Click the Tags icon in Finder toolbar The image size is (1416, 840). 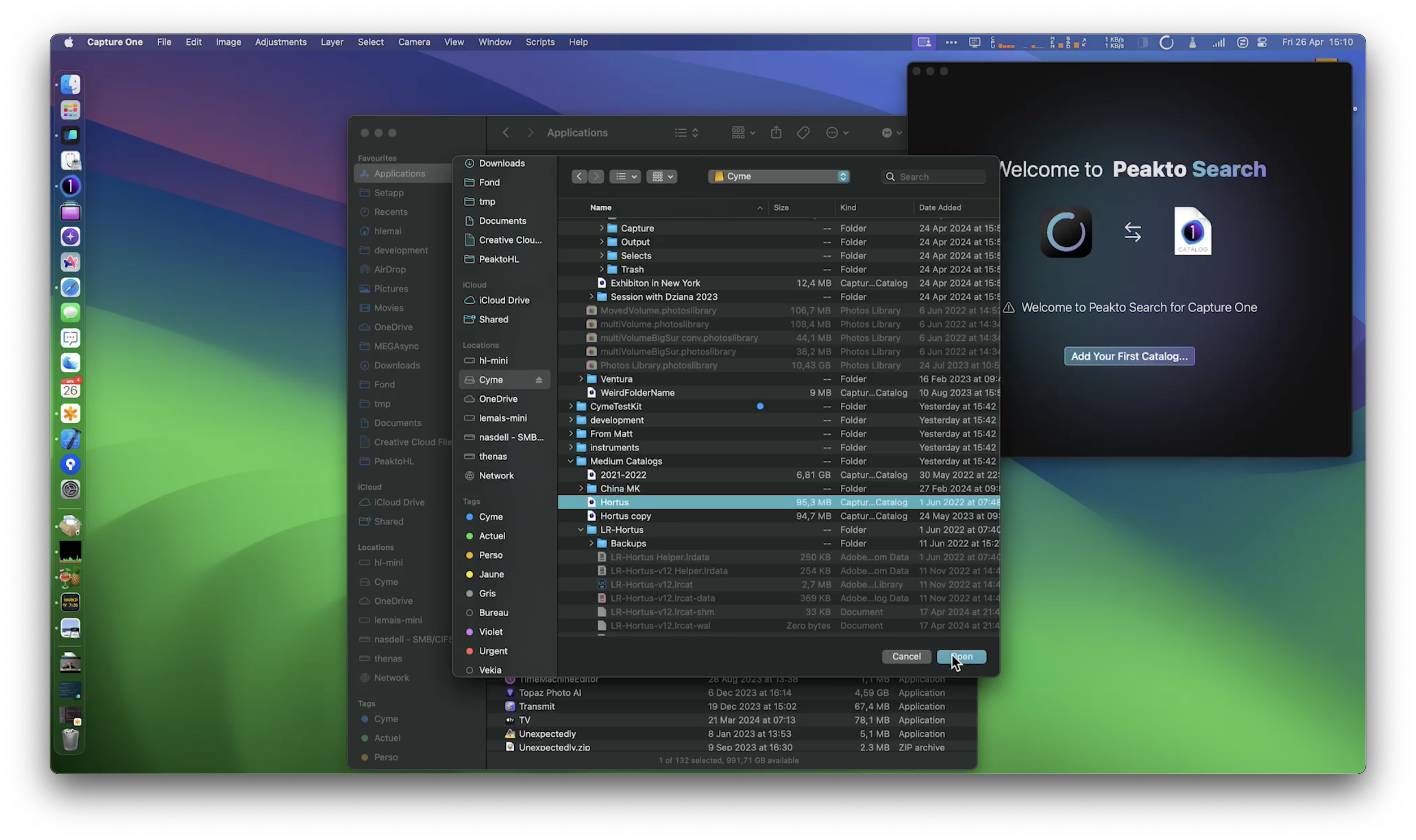803,132
